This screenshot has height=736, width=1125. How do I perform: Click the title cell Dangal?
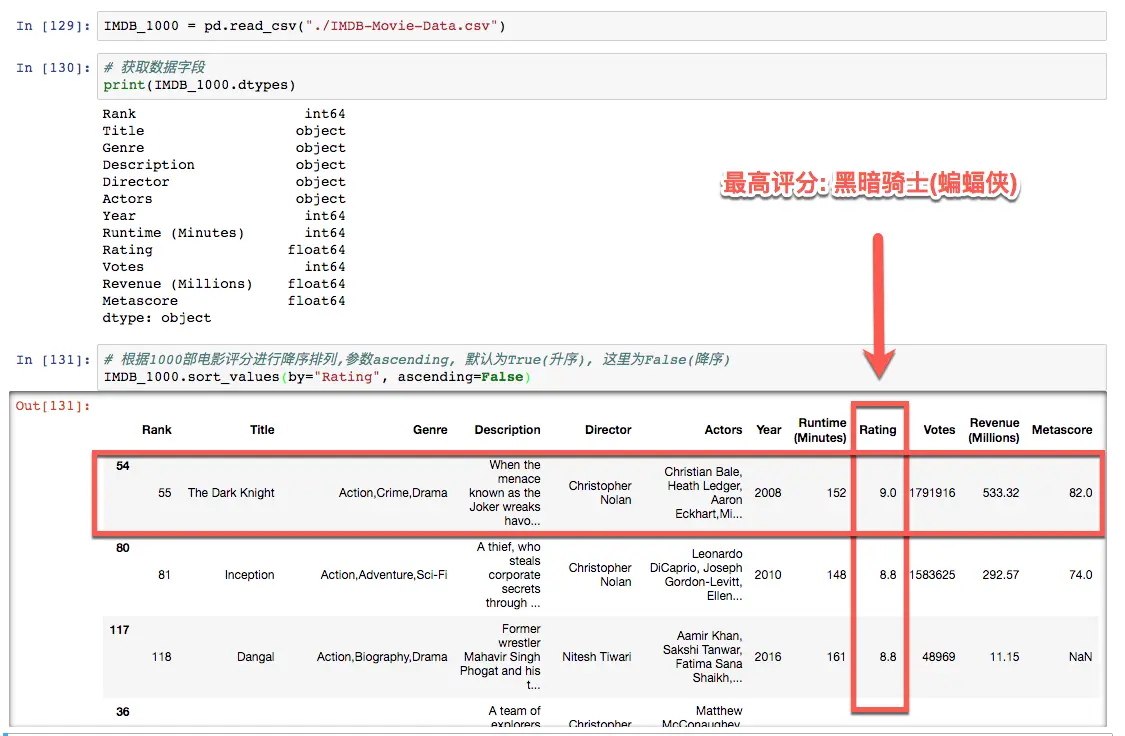[x=255, y=656]
